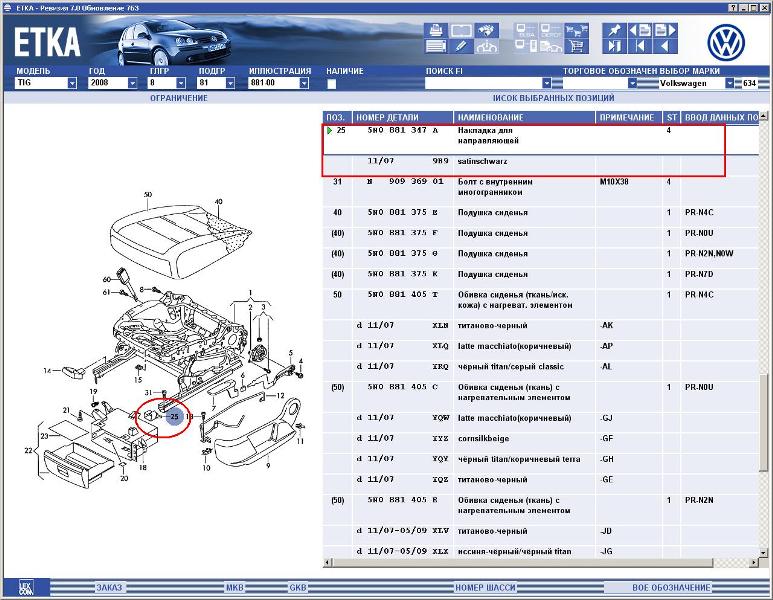773x600 pixels.
Task: Open the НОМЕР ШАССИ tab
Action: (x=485, y=588)
